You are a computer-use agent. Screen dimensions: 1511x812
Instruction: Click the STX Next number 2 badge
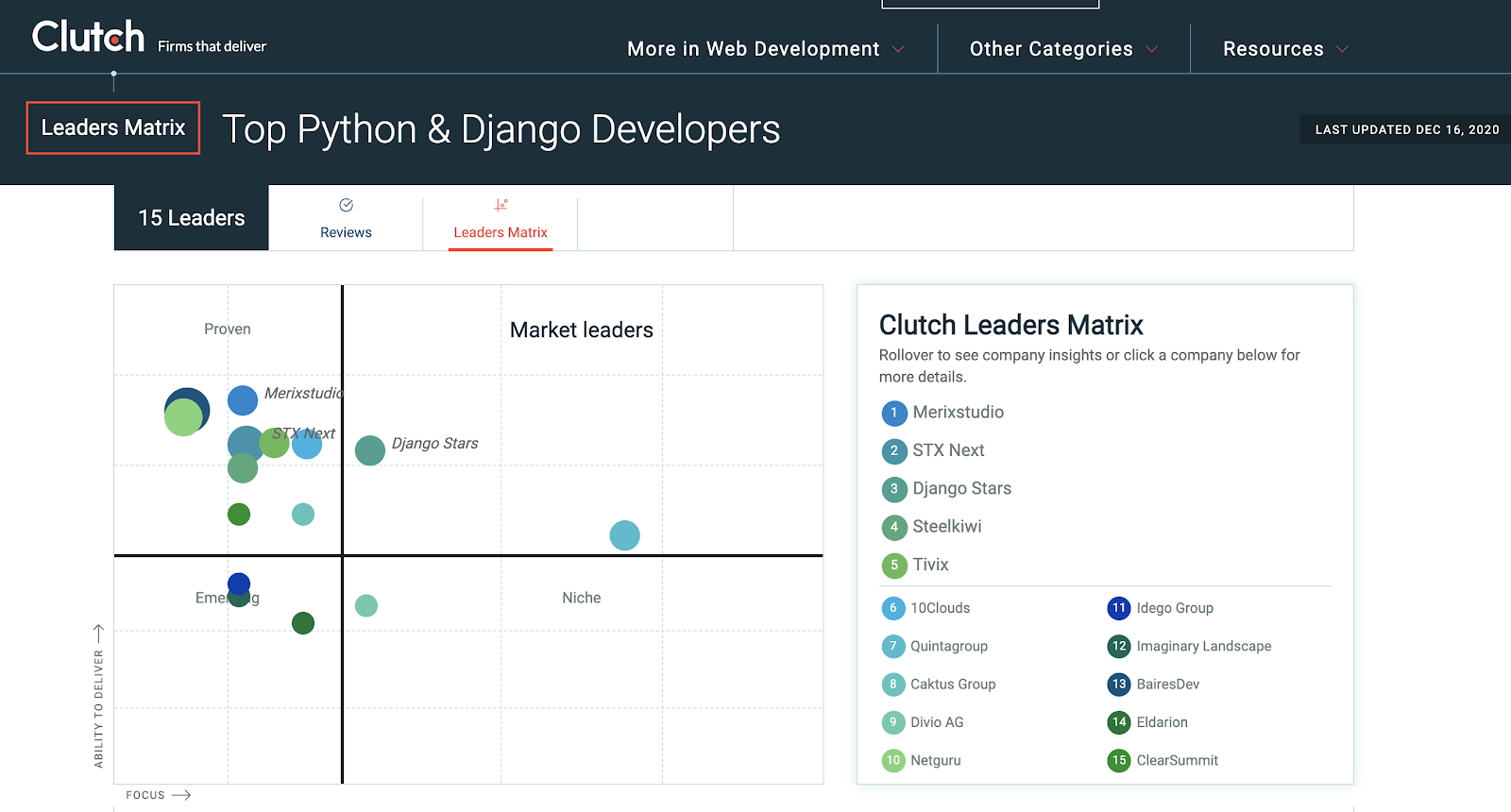click(x=893, y=451)
